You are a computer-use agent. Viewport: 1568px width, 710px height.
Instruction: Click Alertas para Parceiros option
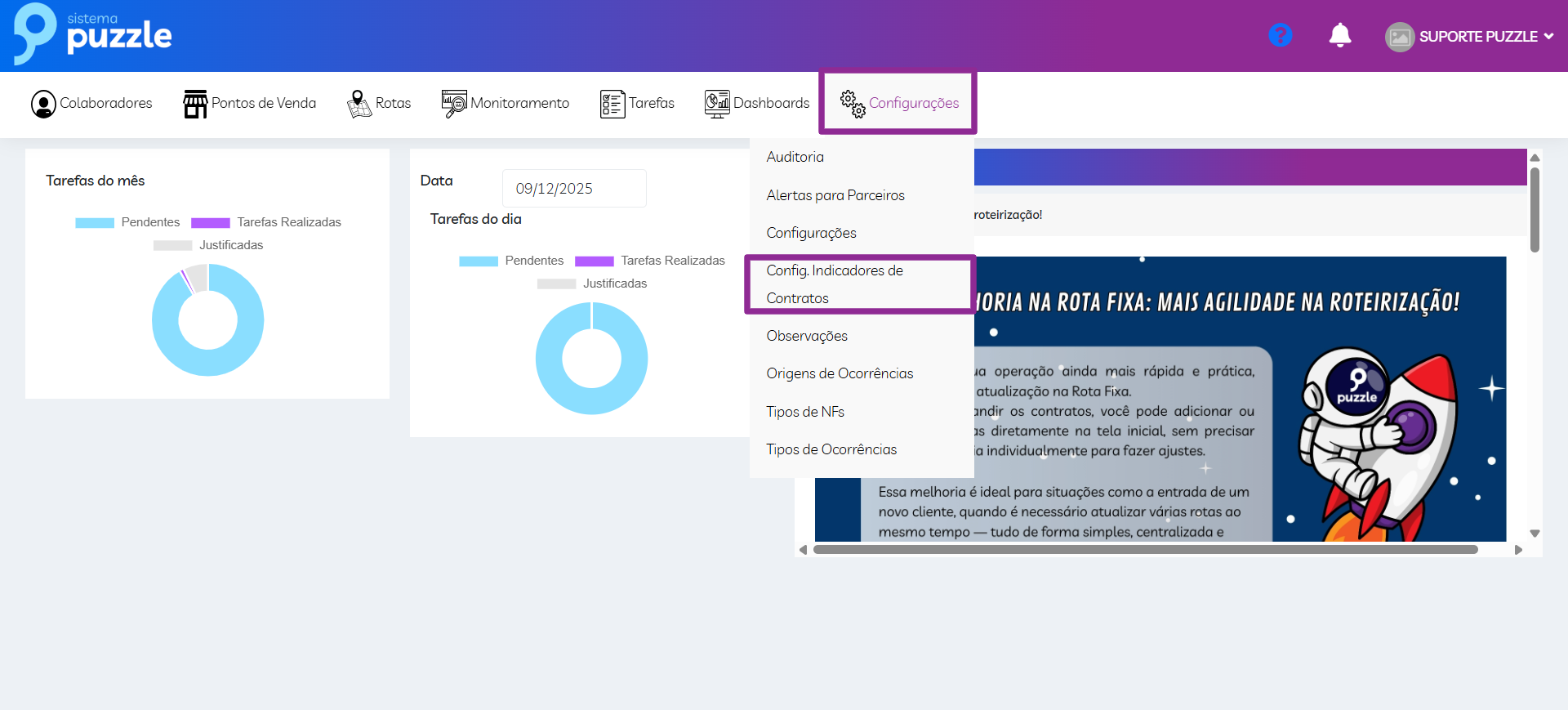coord(835,195)
